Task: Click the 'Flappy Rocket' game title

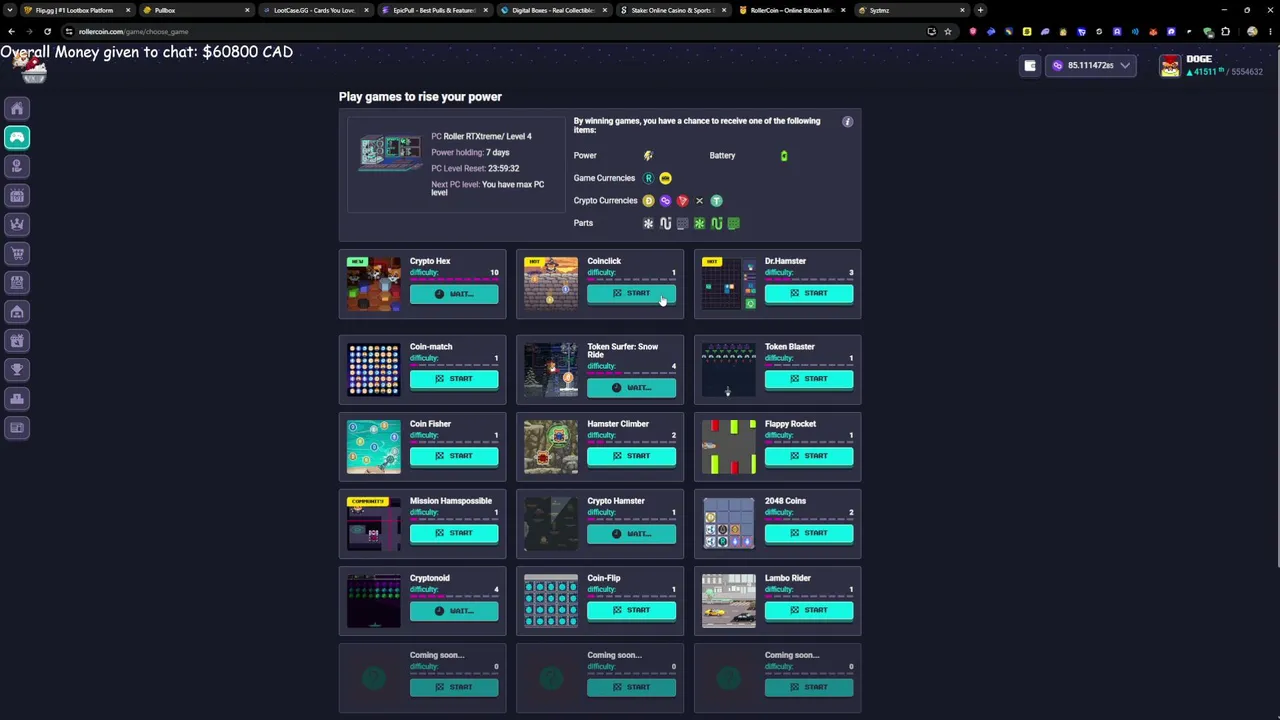Action: coord(790,424)
